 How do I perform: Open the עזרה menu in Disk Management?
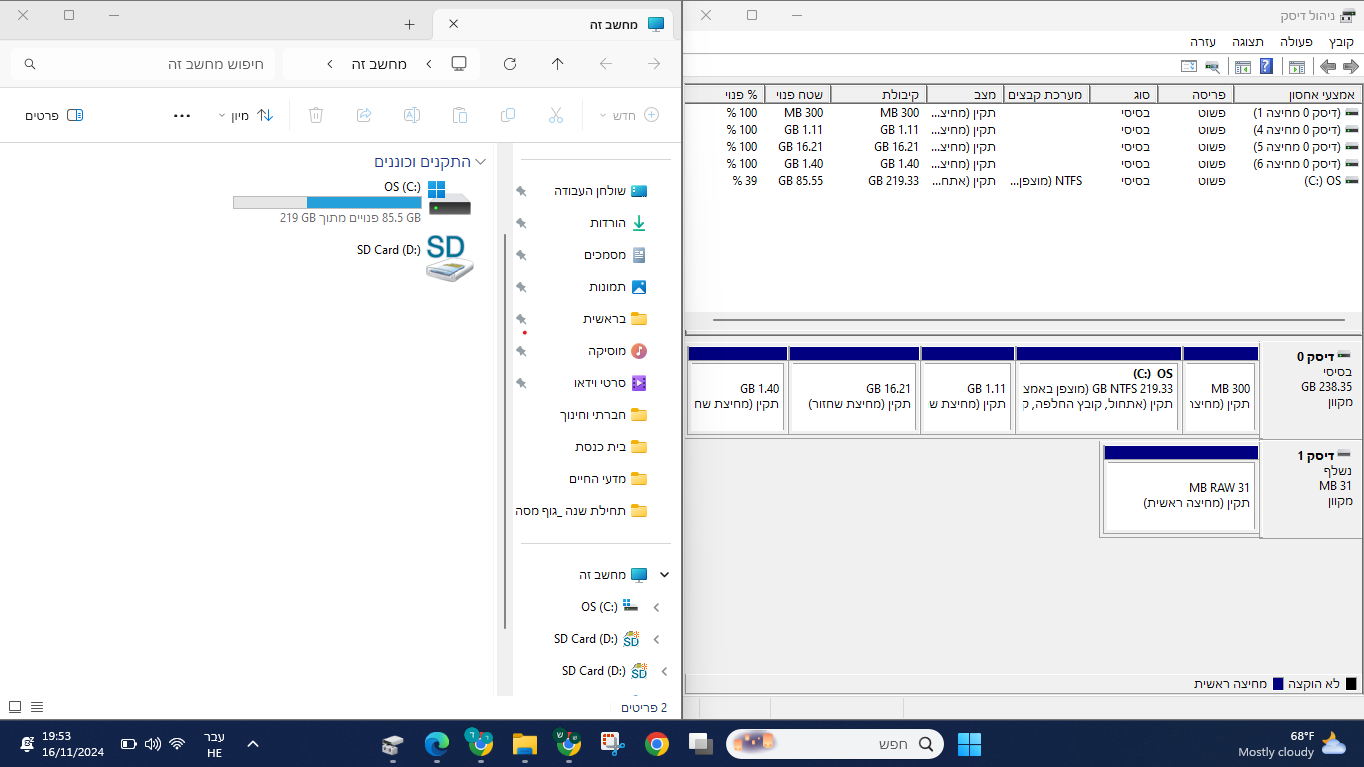[1202, 42]
